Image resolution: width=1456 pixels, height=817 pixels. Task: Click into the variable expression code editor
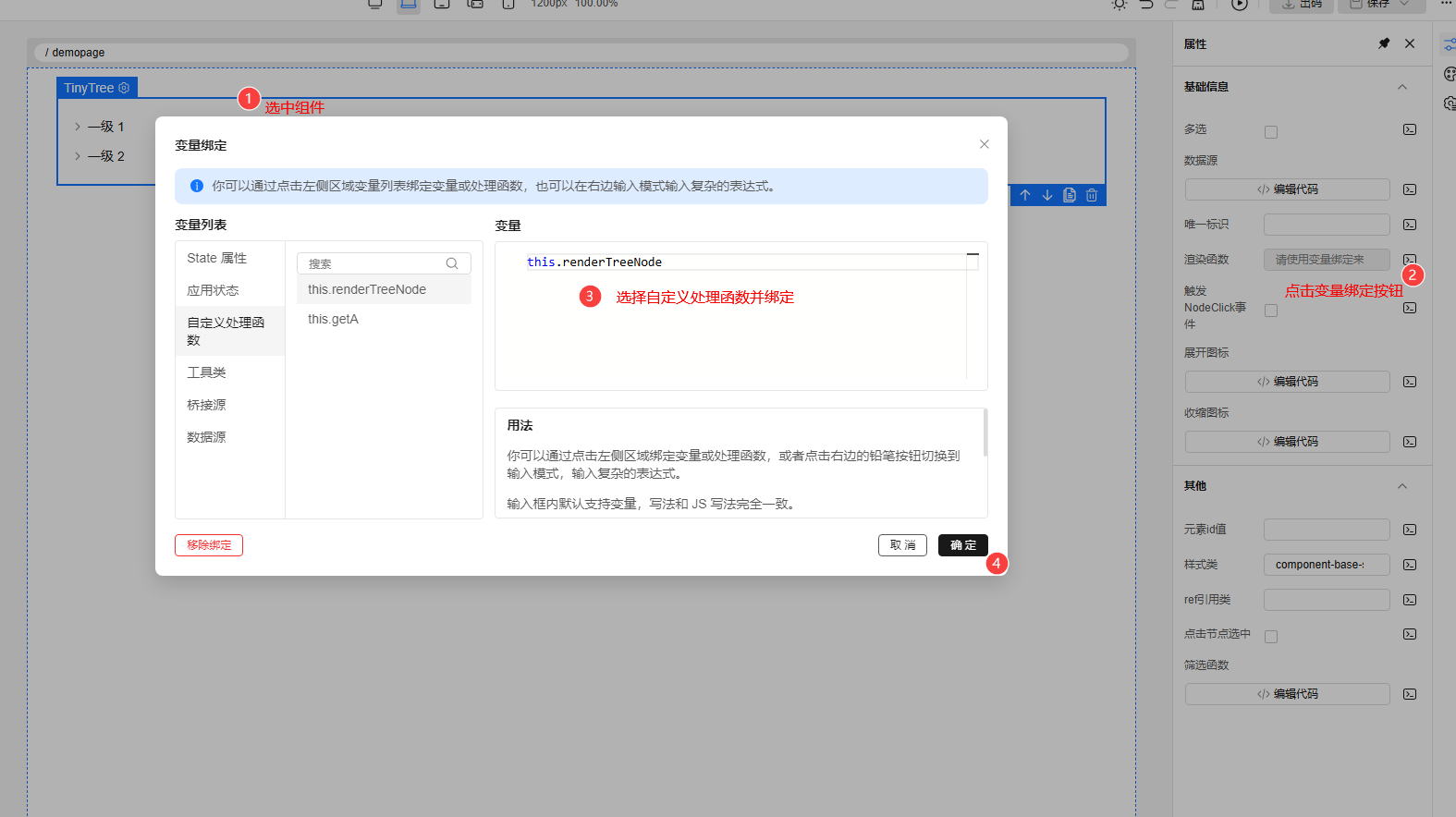[740, 316]
